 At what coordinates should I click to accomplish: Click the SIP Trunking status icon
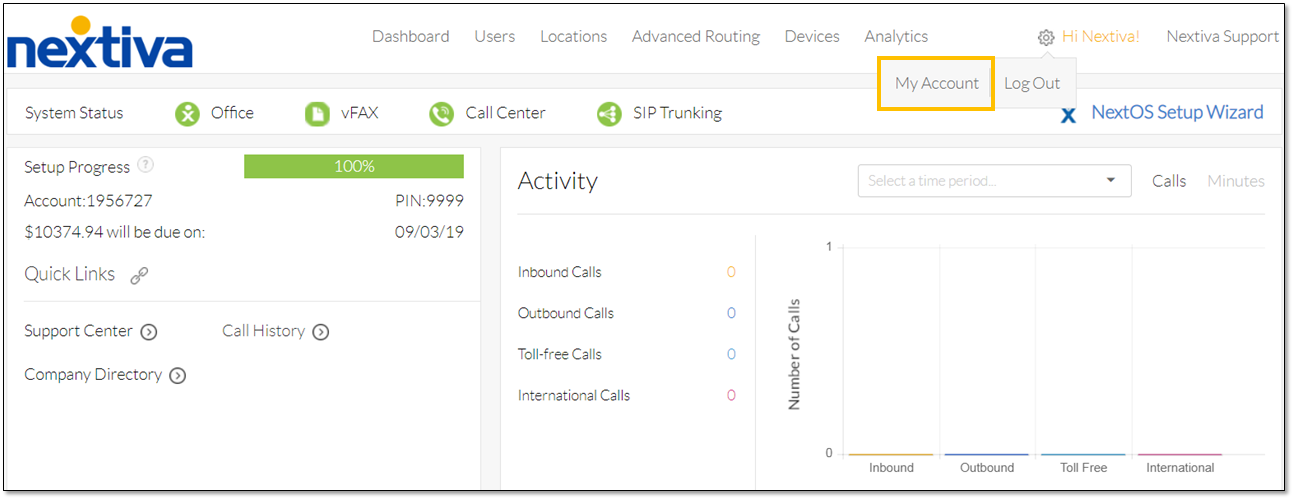click(609, 114)
